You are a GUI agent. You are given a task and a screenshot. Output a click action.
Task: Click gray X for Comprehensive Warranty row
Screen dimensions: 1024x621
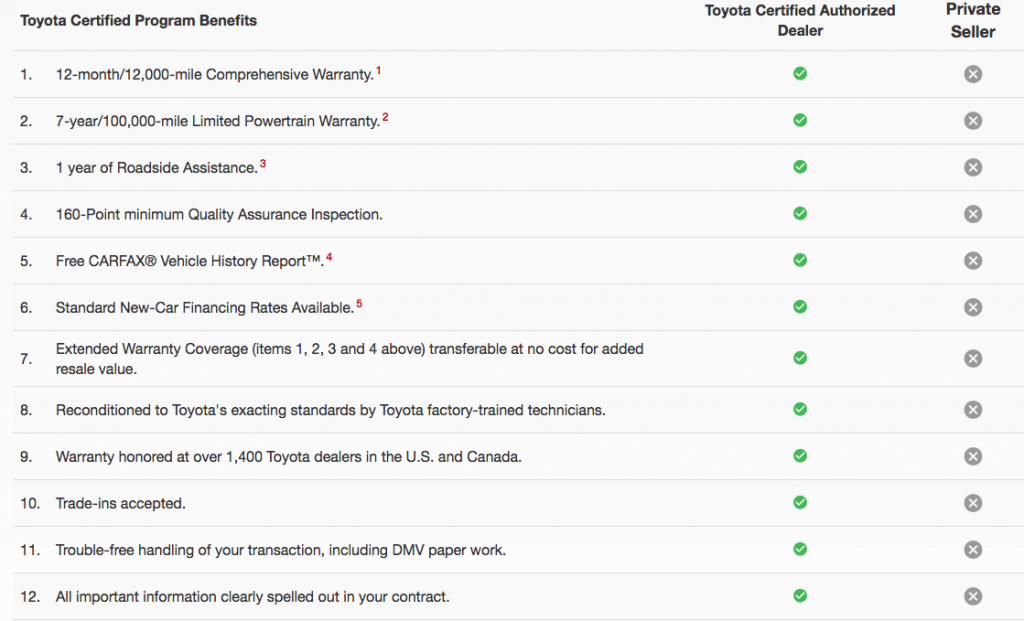coord(973,74)
